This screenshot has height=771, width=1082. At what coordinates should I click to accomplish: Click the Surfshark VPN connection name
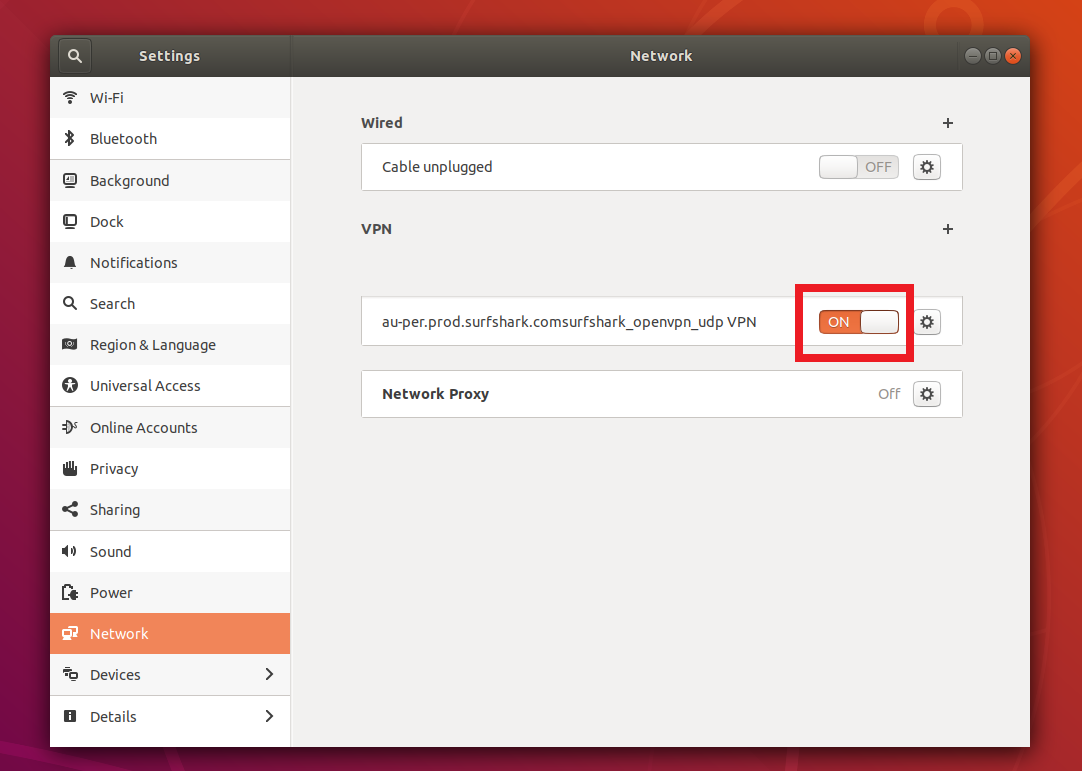point(569,322)
